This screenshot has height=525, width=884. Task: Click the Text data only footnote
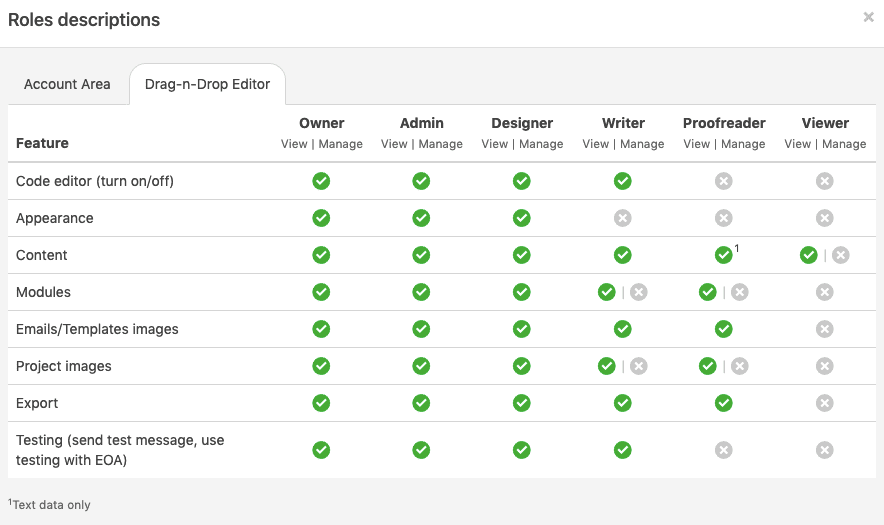50,505
